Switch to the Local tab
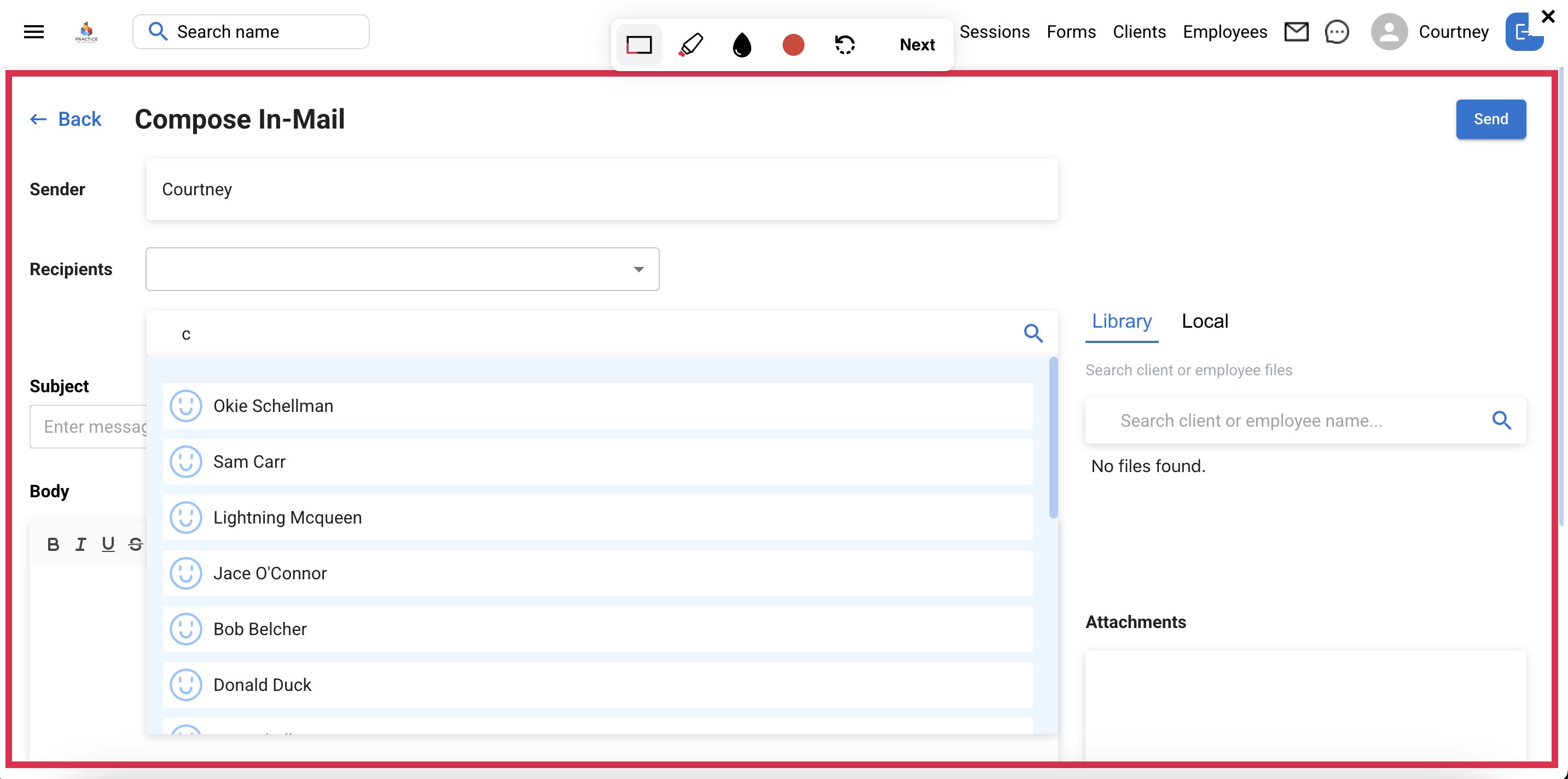Image resolution: width=1568 pixels, height=779 pixels. tap(1204, 321)
